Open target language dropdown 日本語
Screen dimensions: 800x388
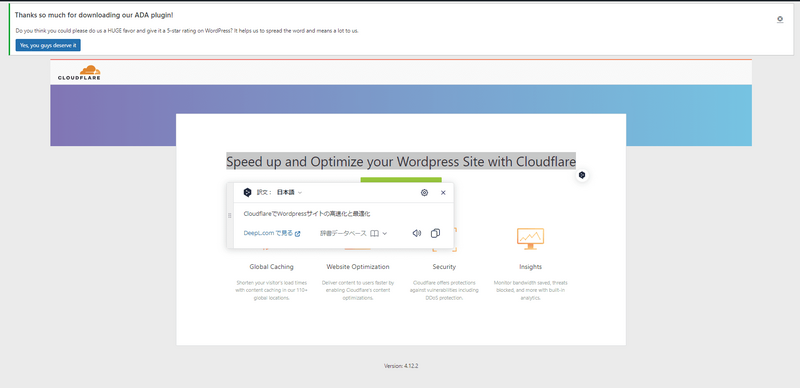(289, 192)
